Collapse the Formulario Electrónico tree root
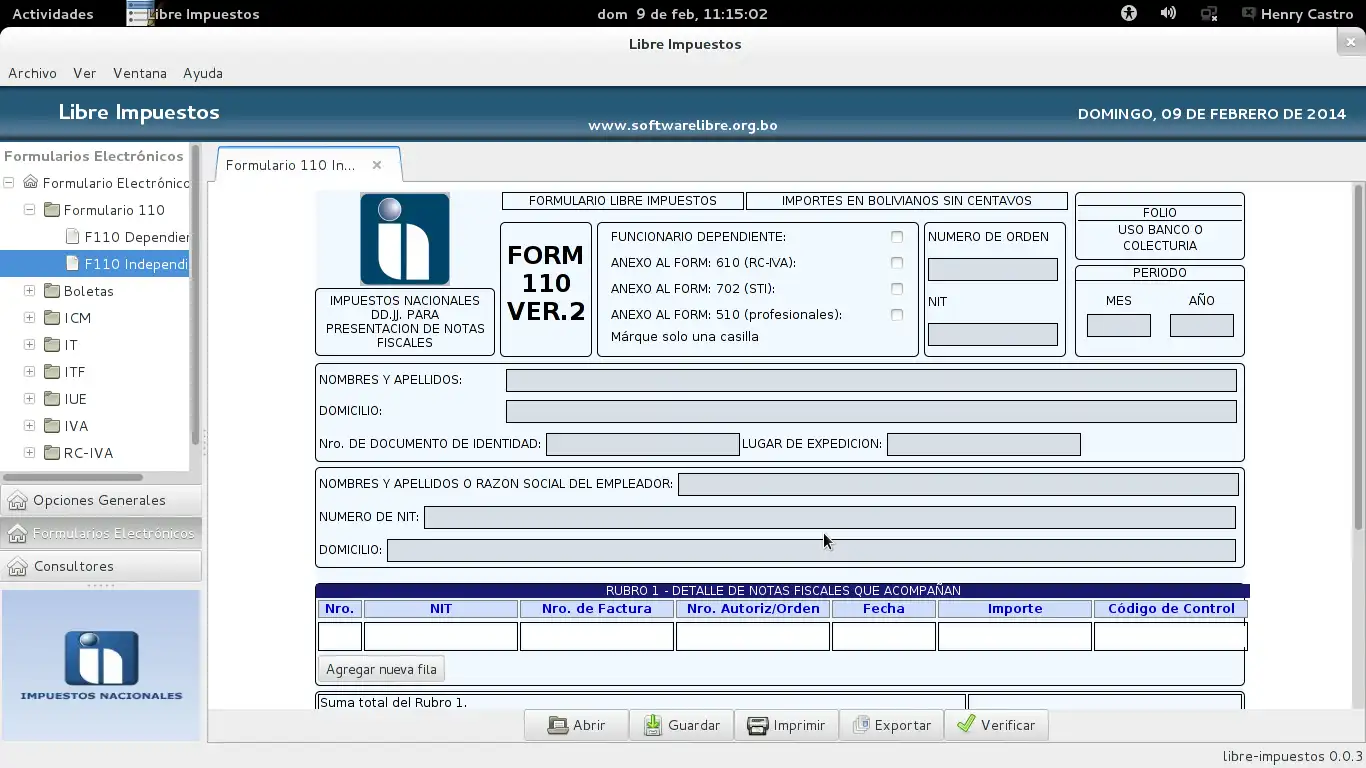Image resolution: width=1366 pixels, height=768 pixels. [x=9, y=183]
